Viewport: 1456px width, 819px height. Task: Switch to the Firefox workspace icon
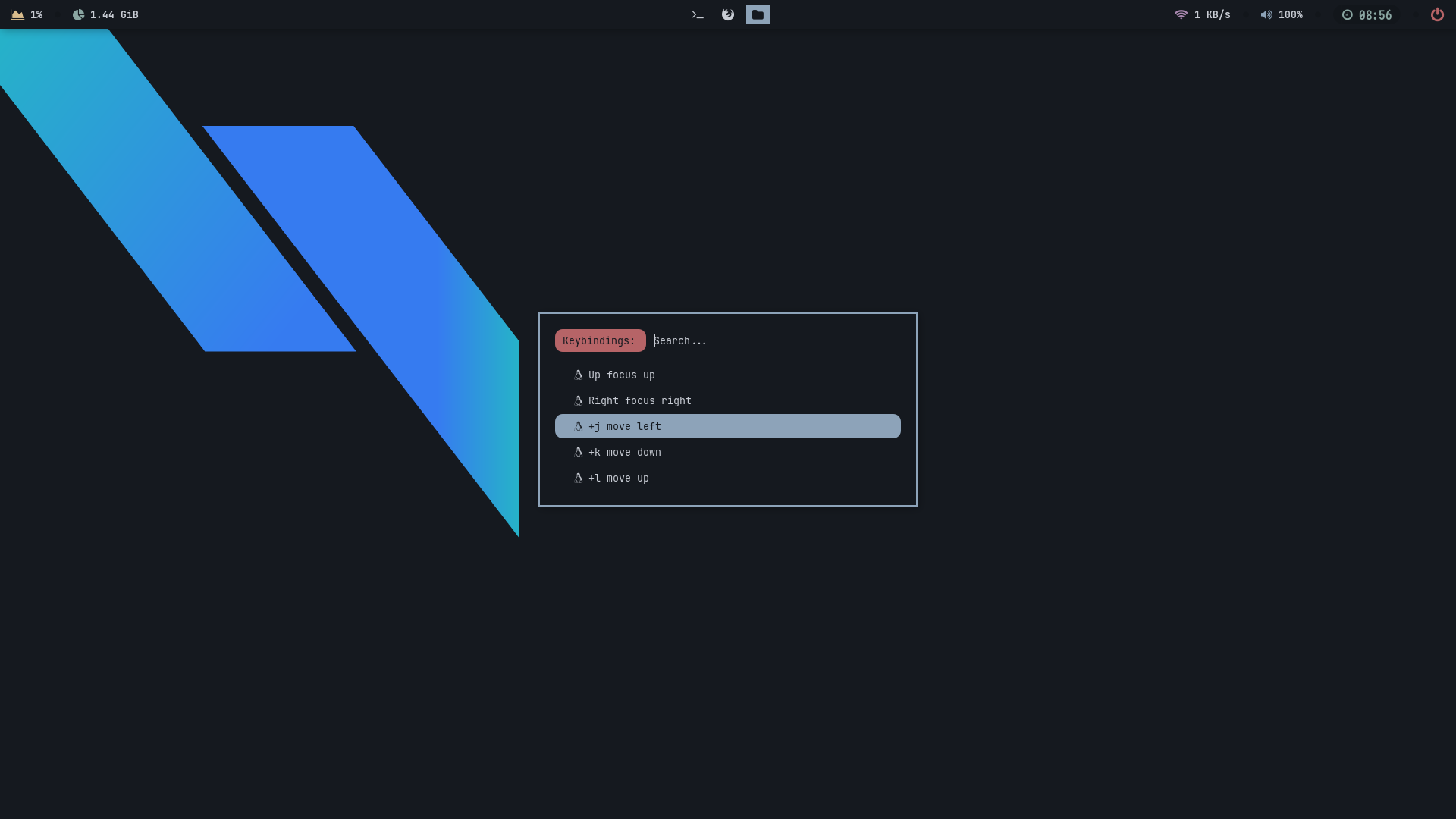[x=728, y=14]
